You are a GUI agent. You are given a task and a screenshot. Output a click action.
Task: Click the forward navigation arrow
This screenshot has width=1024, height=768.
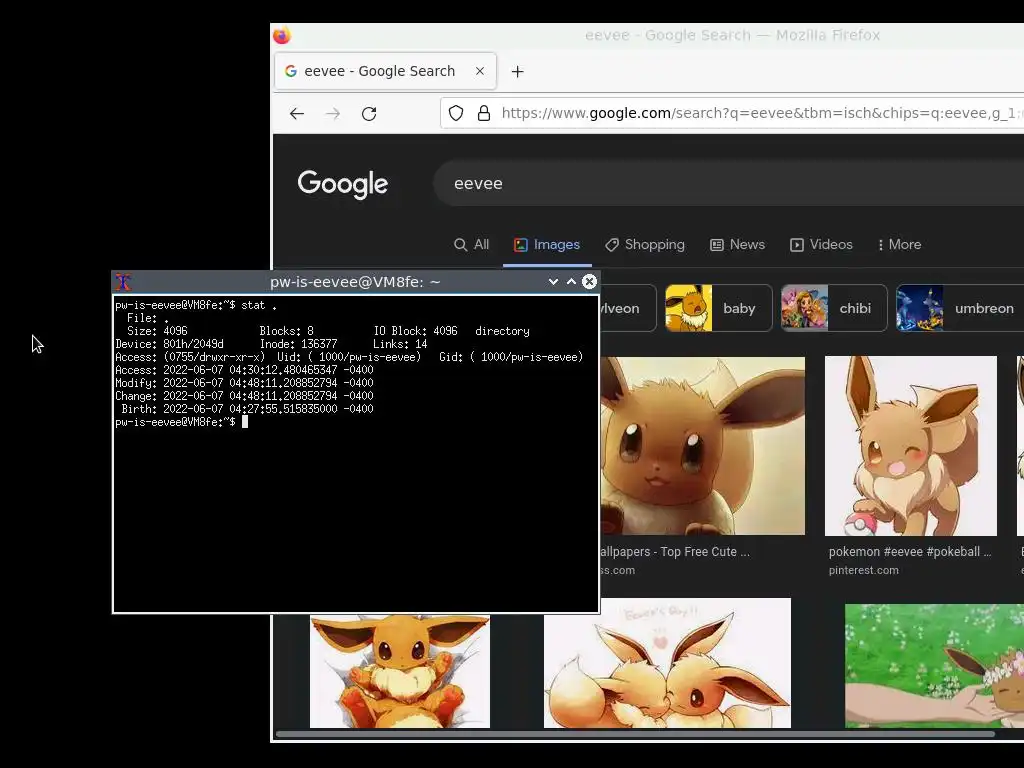click(x=333, y=114)
